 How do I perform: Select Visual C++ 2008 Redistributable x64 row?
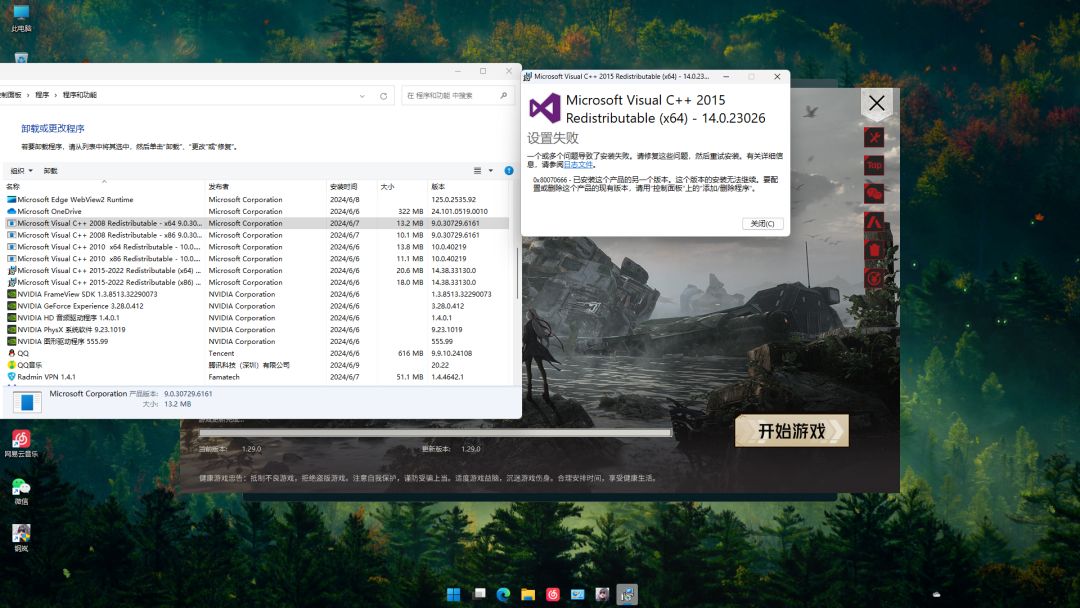point(257,223)
